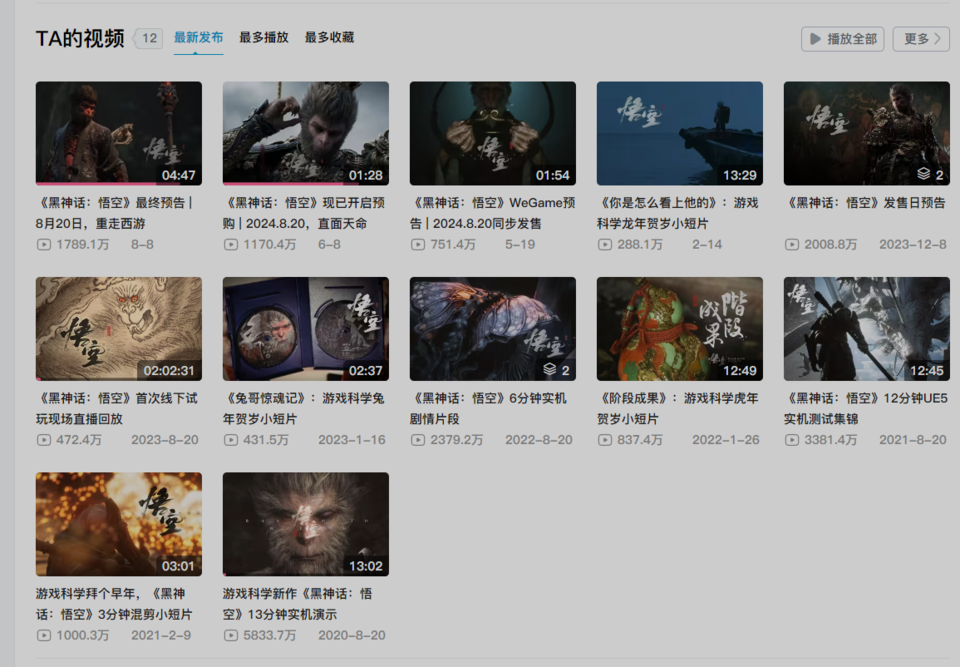
Task: Open the 更多 videos link
Action: coord(921,39)
